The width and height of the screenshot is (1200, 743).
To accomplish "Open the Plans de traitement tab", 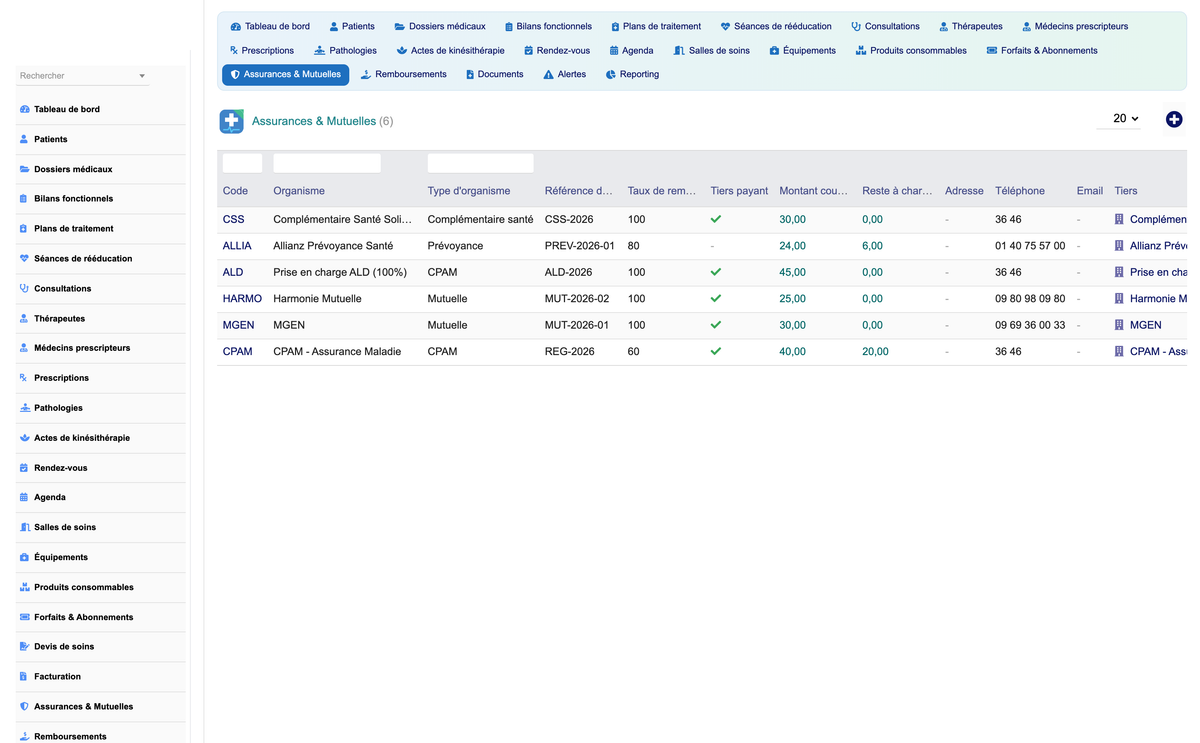I will tap(656, 26).
